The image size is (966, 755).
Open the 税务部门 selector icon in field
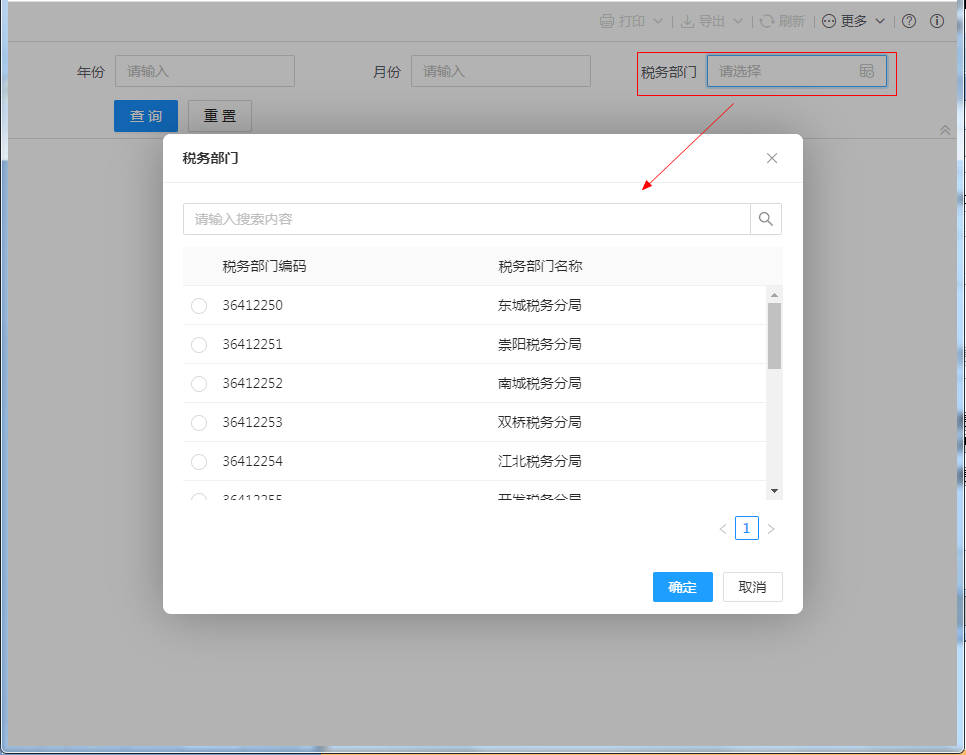point(867,71)
